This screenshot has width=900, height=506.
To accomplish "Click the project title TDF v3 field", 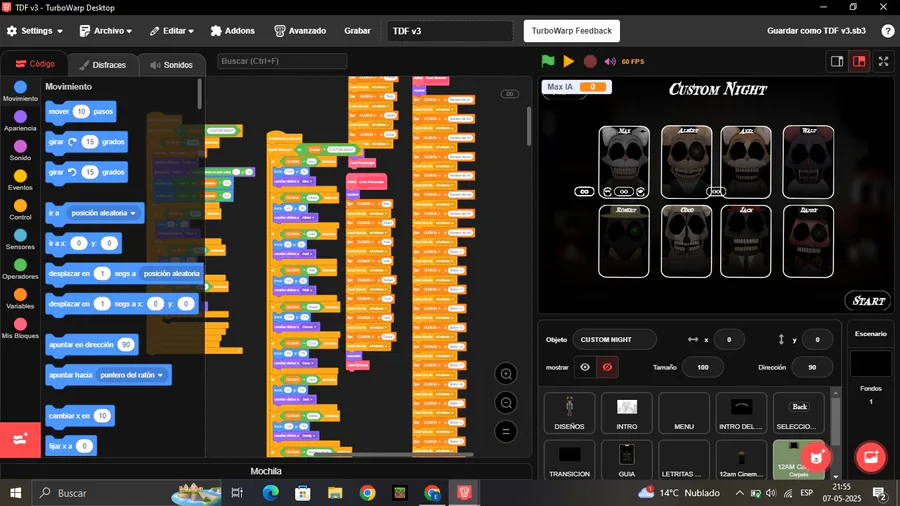I will (450, 31).
